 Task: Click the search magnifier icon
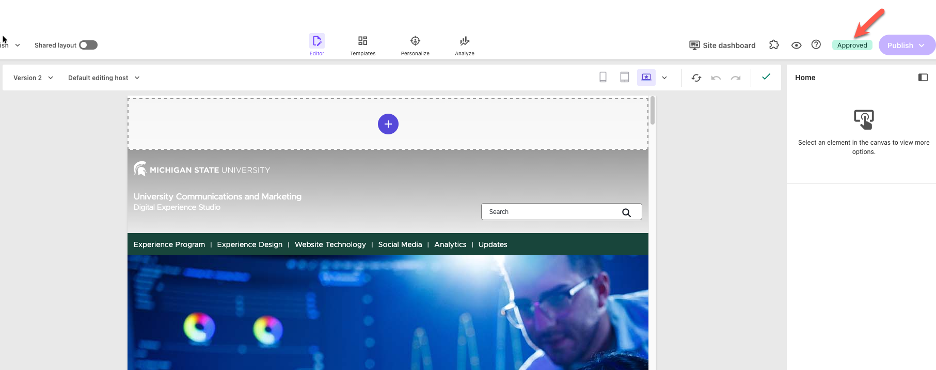626,212
